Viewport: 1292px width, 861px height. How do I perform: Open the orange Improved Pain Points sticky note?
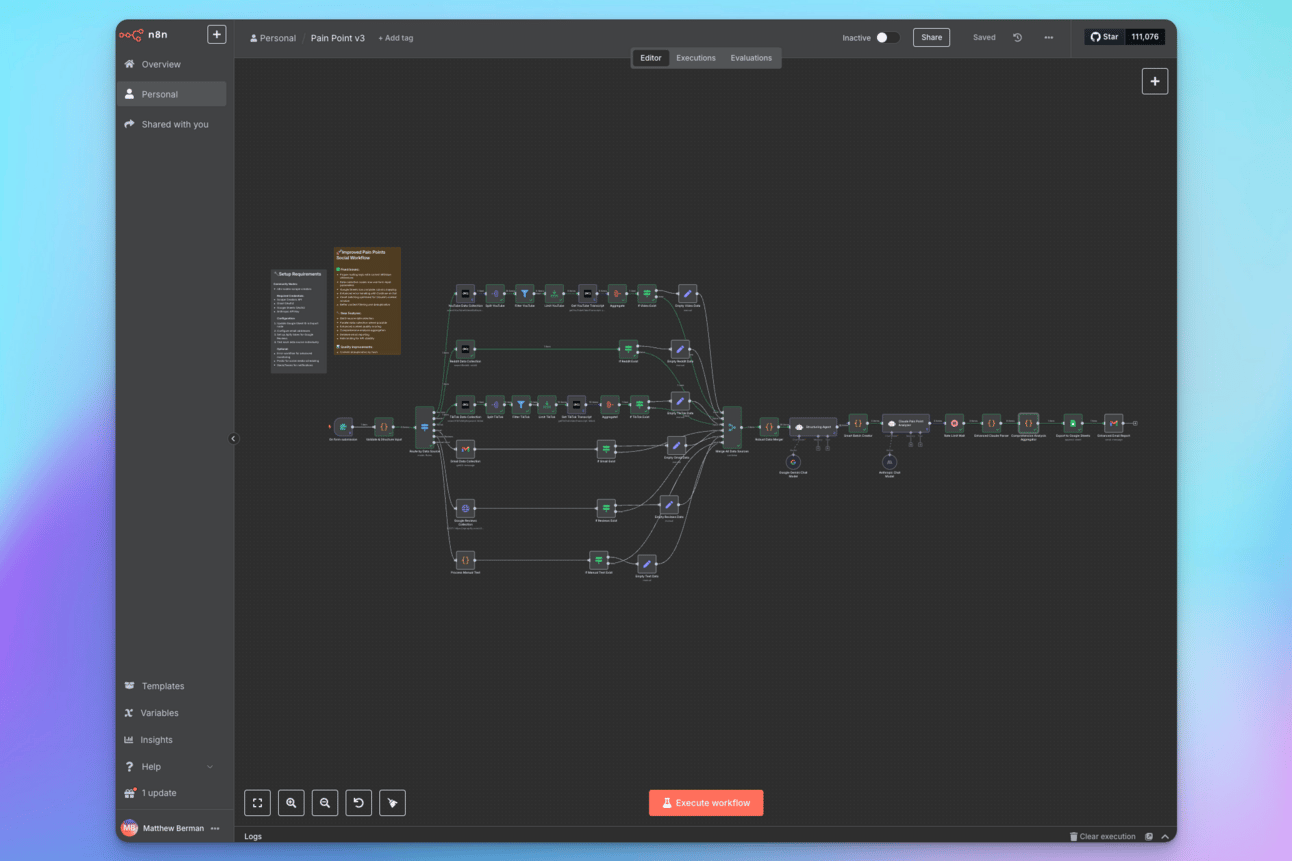(x=367, y=300)
